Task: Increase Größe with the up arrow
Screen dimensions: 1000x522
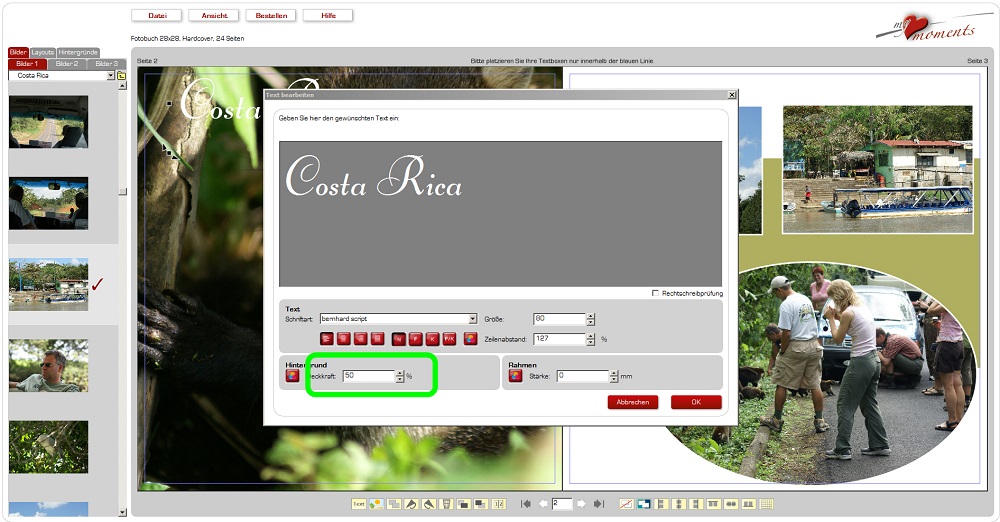Action: coord(591,316)
